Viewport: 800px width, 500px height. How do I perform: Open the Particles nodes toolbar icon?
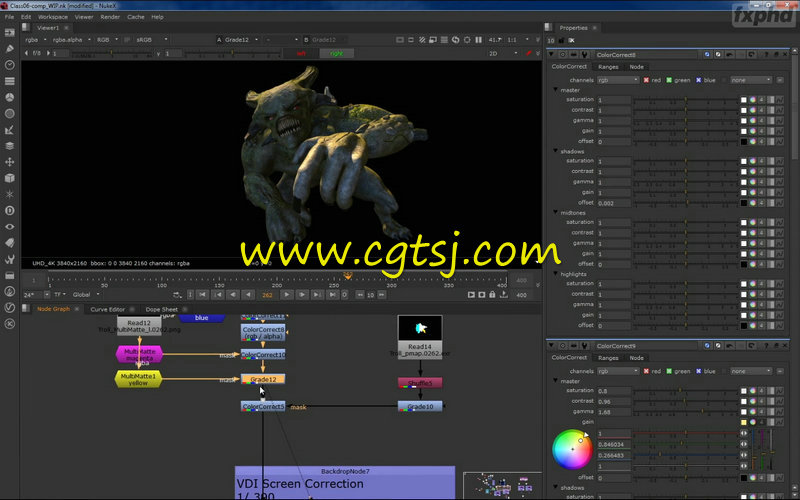[9, 194]
